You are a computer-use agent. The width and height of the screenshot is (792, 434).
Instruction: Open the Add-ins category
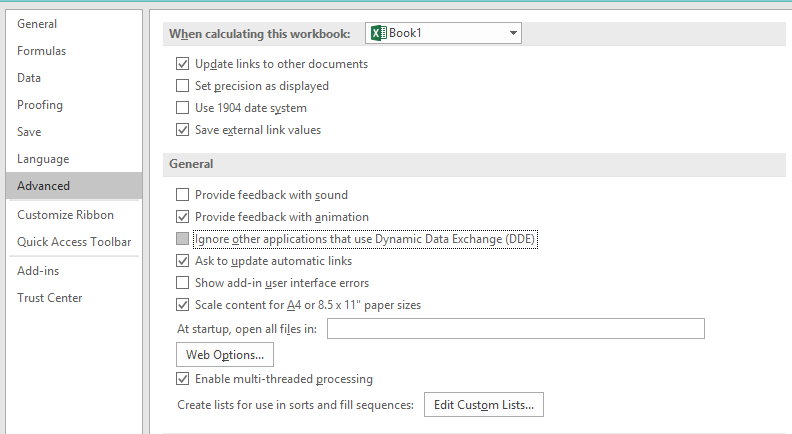point(74,271)
